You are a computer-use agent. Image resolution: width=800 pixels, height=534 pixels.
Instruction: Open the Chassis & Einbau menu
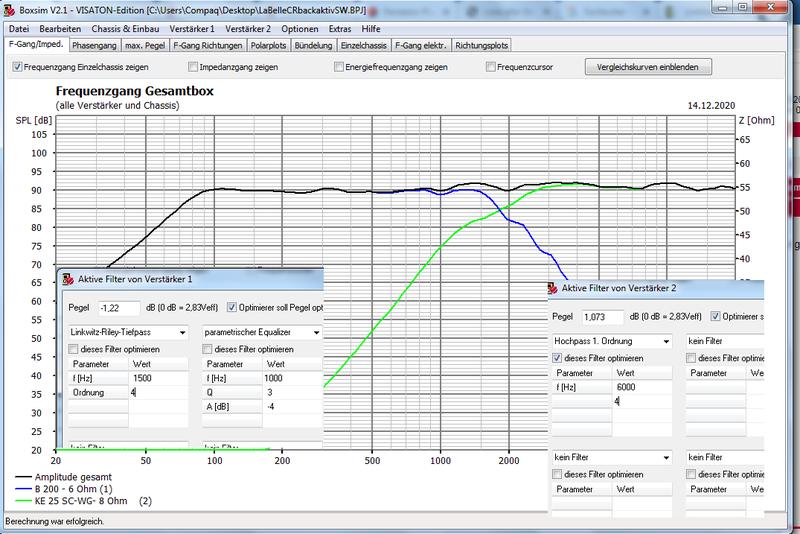pos(115,28)
